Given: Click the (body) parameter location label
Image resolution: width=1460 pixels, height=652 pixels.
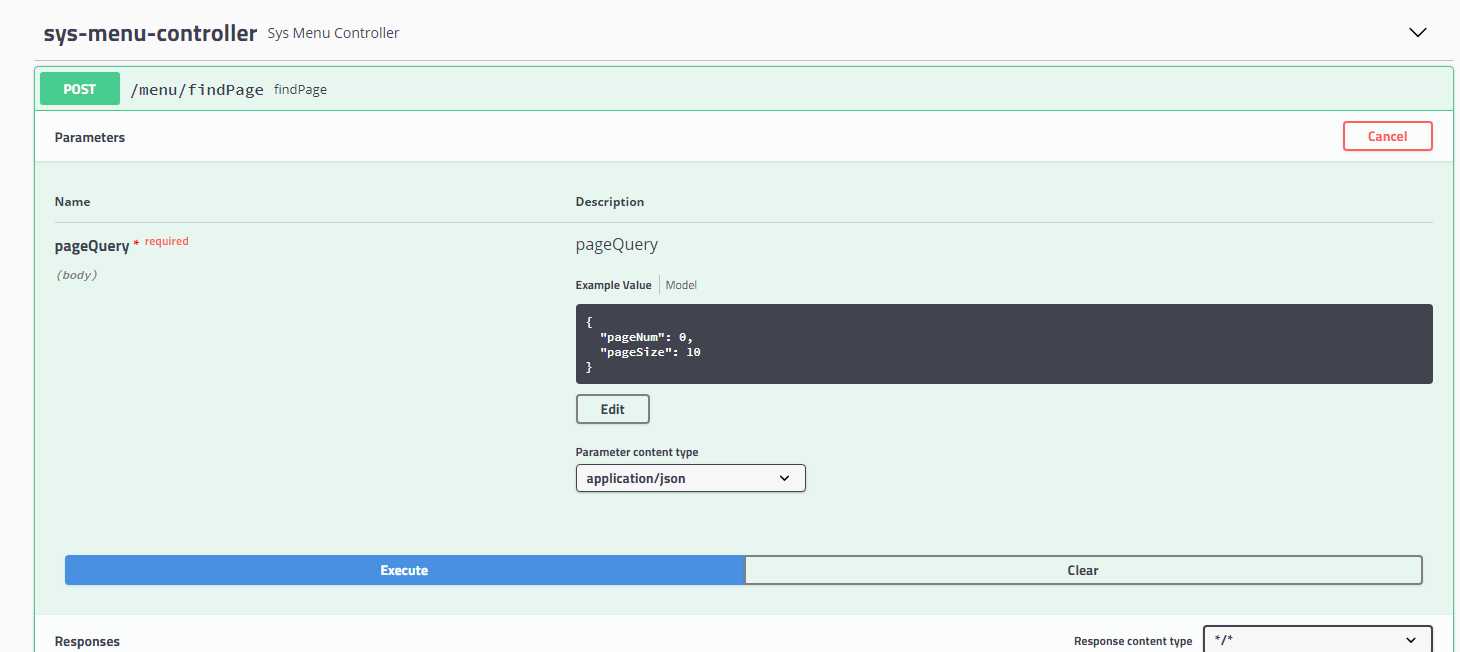Looking at the screenshot, I should pyautogui.click(x=76, y=274).
